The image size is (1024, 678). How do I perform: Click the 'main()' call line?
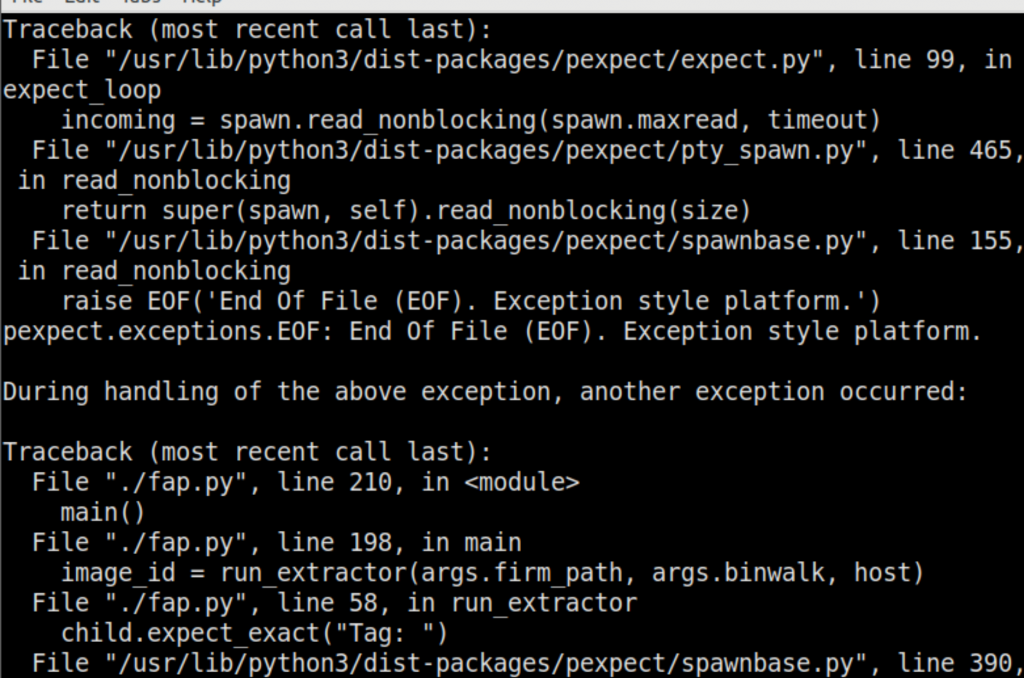point(103,512)
